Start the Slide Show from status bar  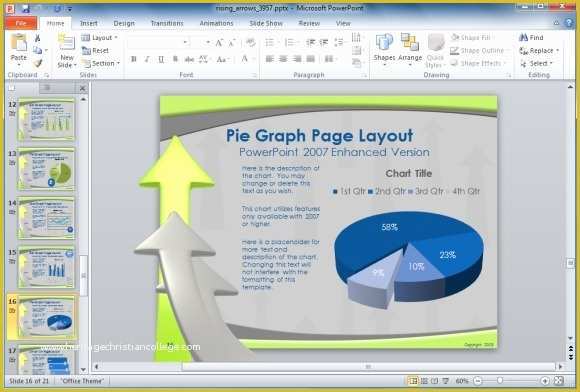[446, 381]
